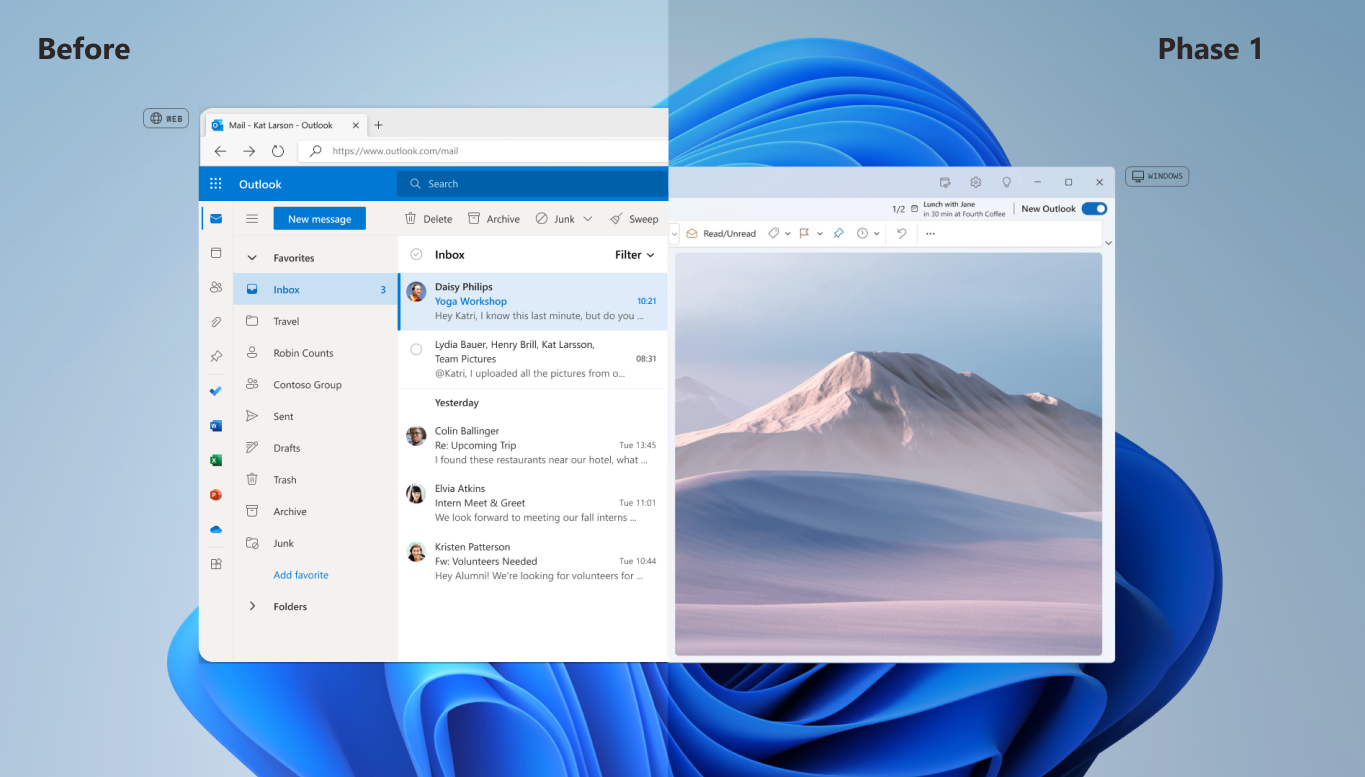Click the Undo arrow in Windows Outlook toolbar
The height and width of the screenshot is (777, 1365).
(x=901, y=233)
